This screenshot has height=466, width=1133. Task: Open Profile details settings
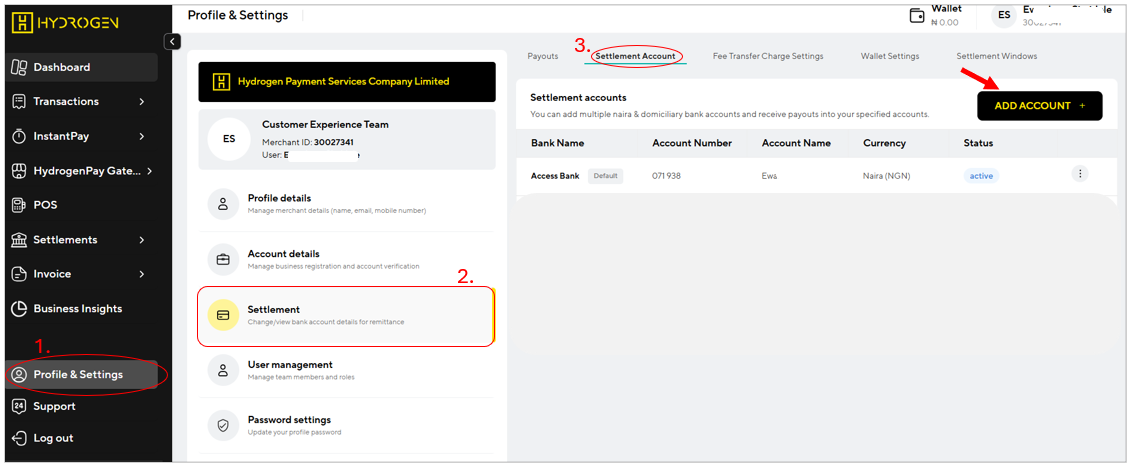tap(347, 204)
